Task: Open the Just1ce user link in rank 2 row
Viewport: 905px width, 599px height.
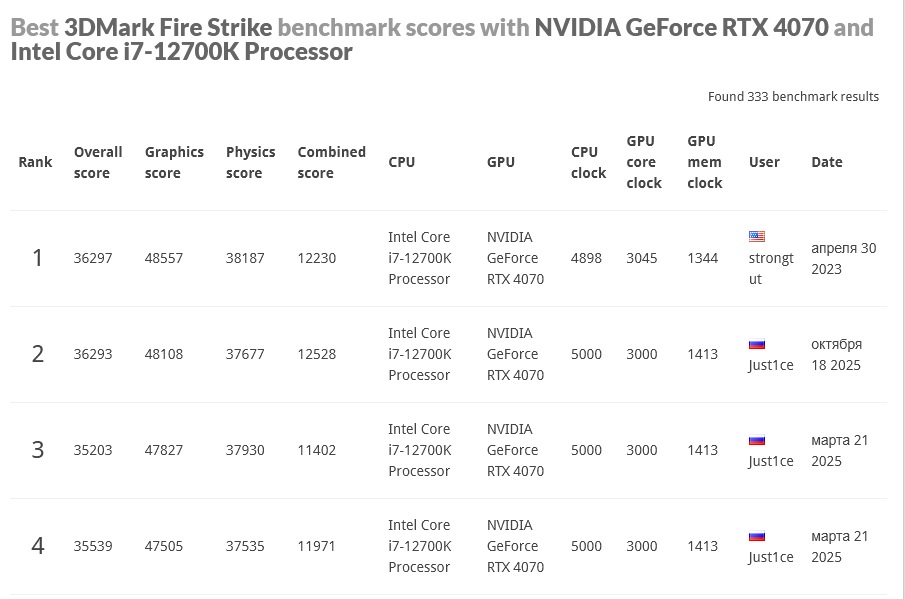Action: coord(770,365)
